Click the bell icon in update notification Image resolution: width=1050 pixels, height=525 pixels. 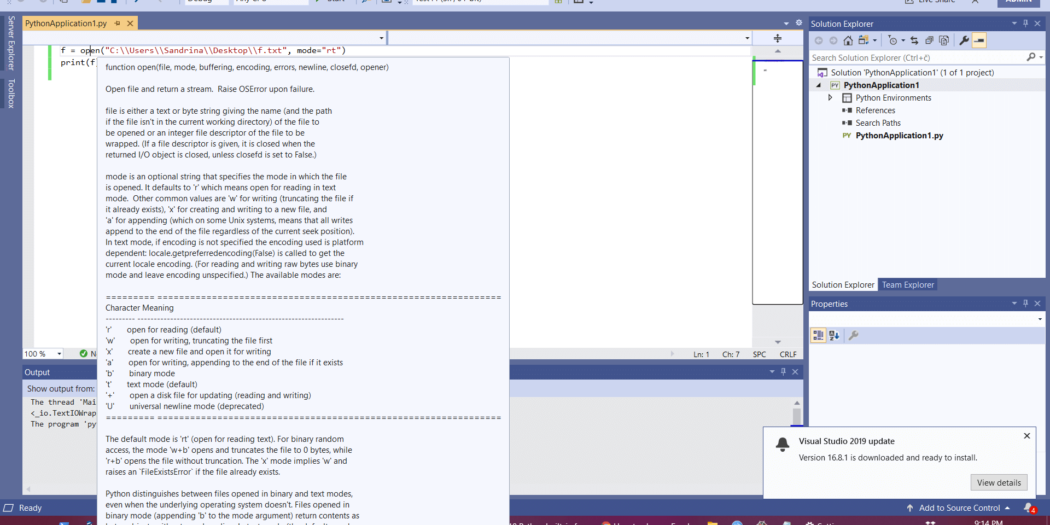tap(781, 445)
